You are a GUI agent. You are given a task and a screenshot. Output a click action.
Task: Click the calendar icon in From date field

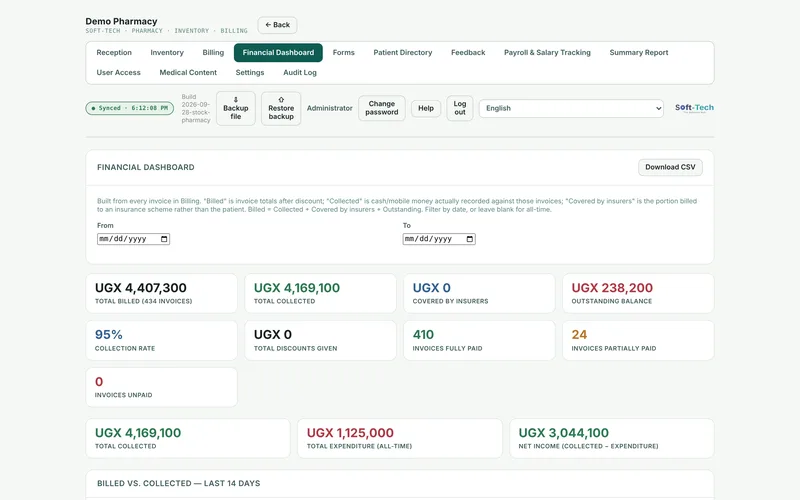point(164,239)
